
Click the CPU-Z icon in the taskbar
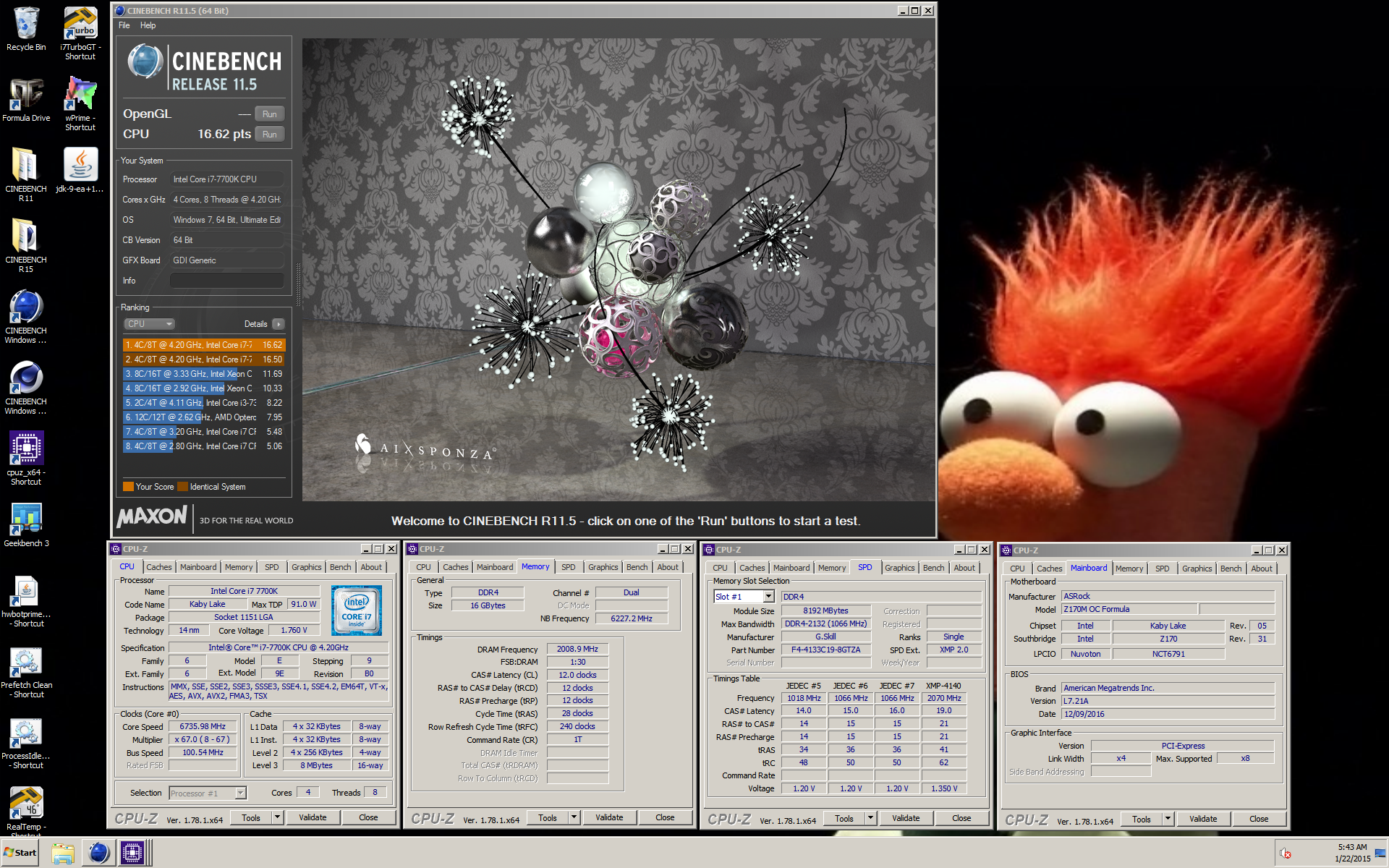pos(132,853)
